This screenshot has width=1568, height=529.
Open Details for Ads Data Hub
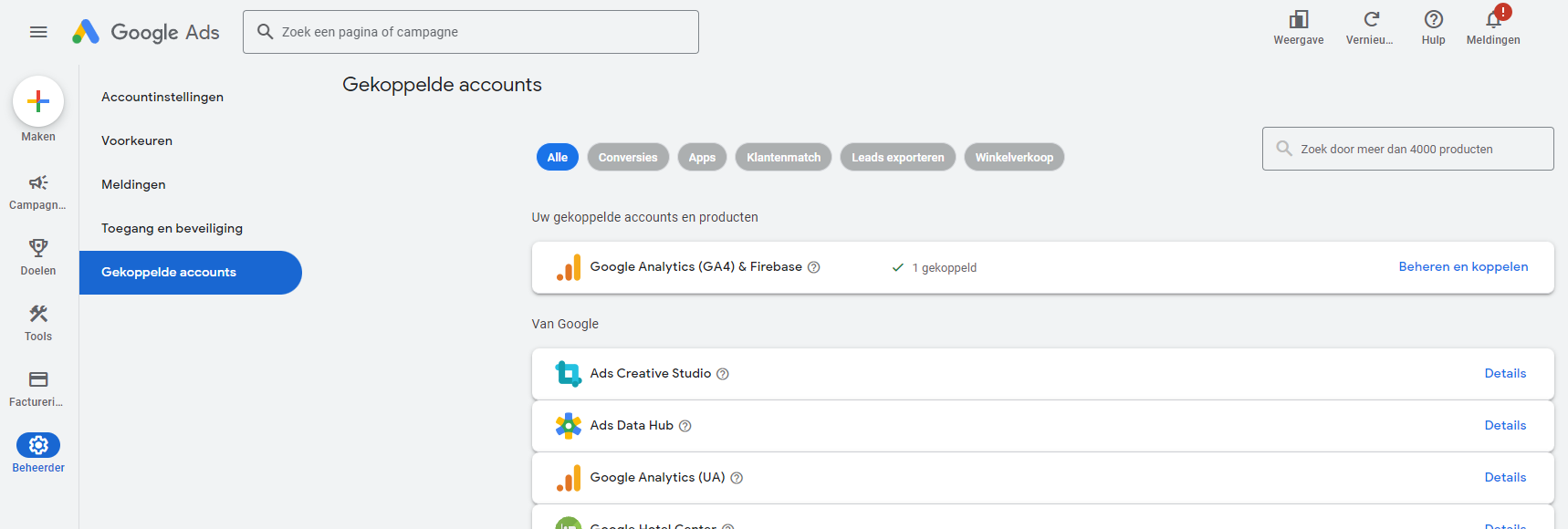(x=1505, y=426)
